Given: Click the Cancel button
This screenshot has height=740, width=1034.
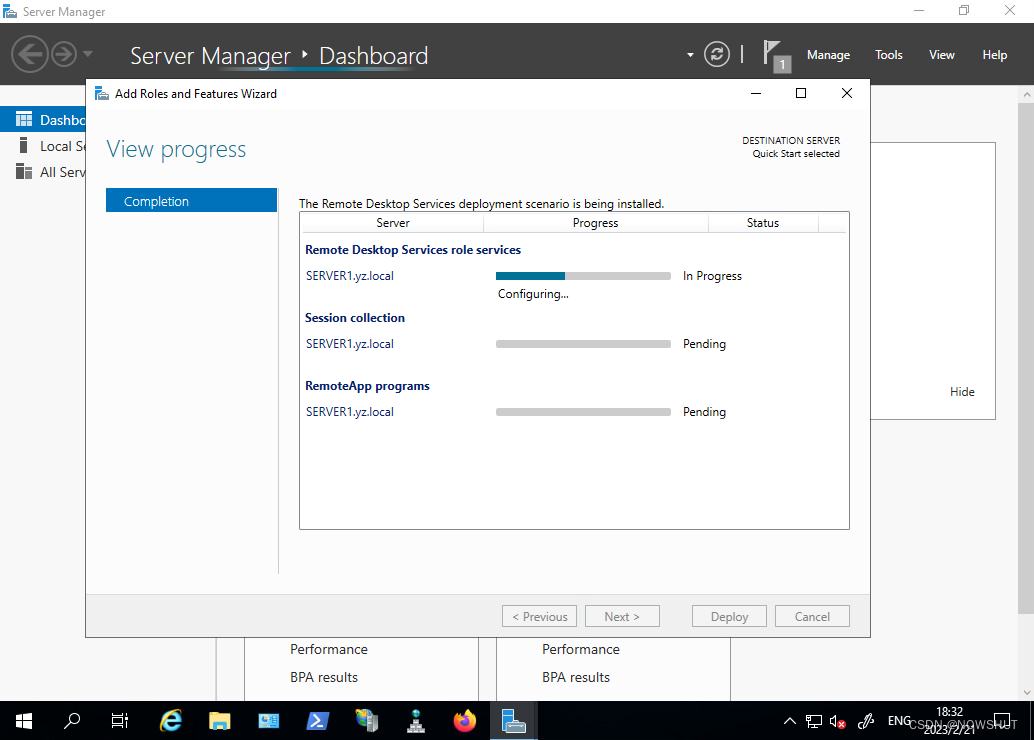Looking at the screenshot, I should point(812,616).
